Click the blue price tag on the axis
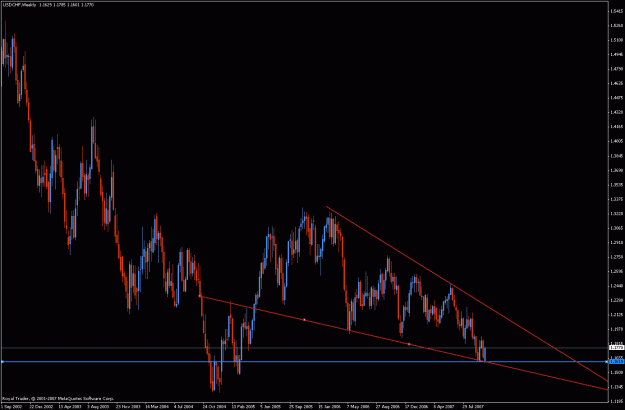The height and width of the screenshot is (410, 625). coord(617,362)
